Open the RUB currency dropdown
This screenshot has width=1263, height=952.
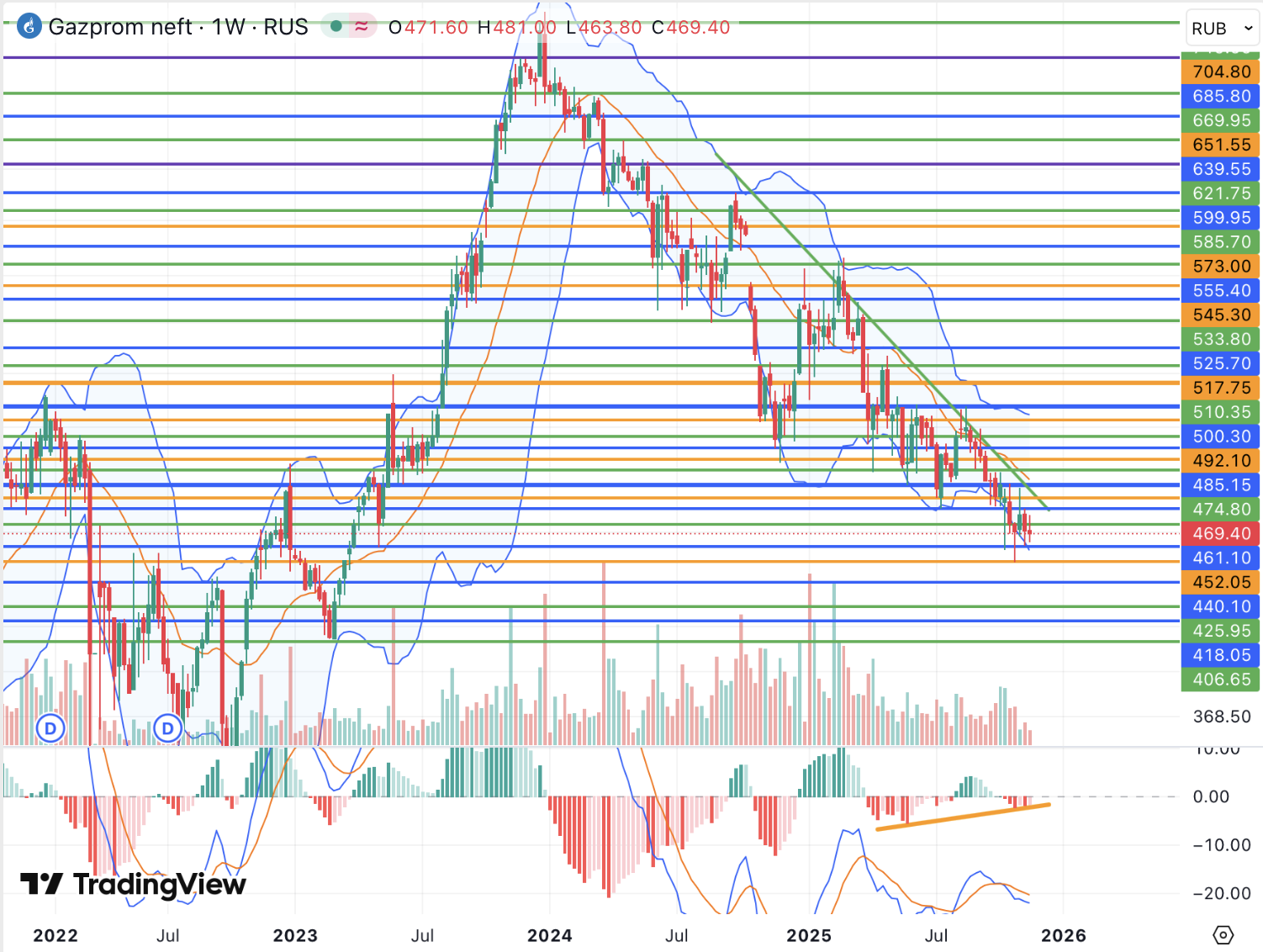click(x=1223, y=29)
